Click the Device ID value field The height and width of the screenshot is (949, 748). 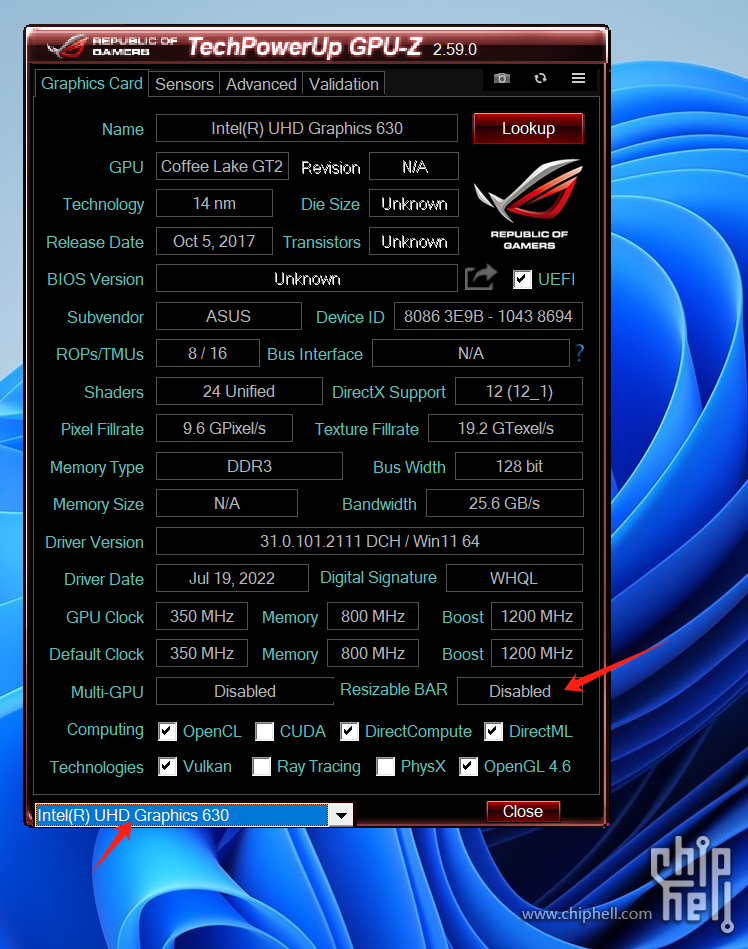pos(488,316)
